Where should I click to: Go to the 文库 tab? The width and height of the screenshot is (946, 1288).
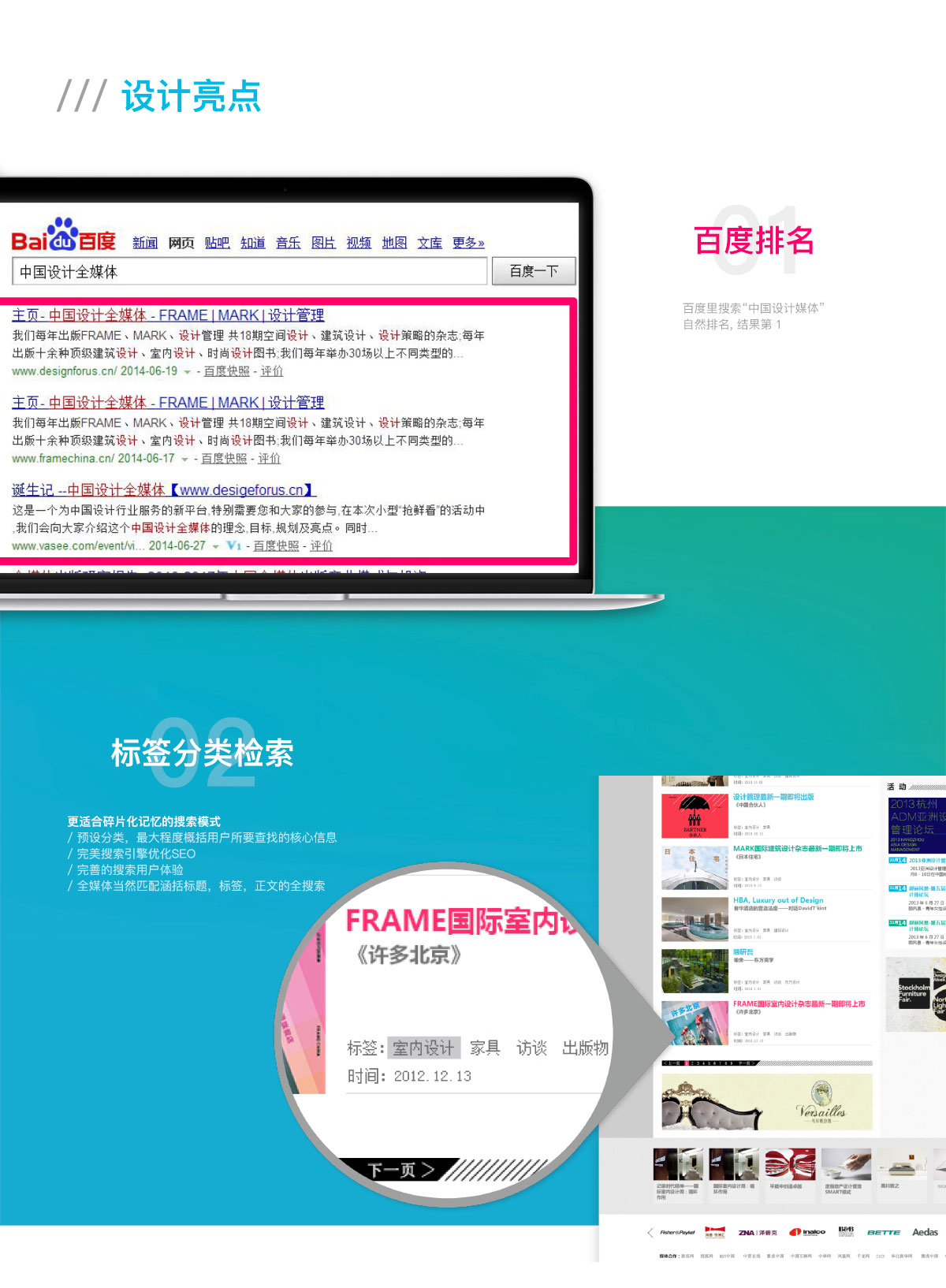tap(430, 243)
